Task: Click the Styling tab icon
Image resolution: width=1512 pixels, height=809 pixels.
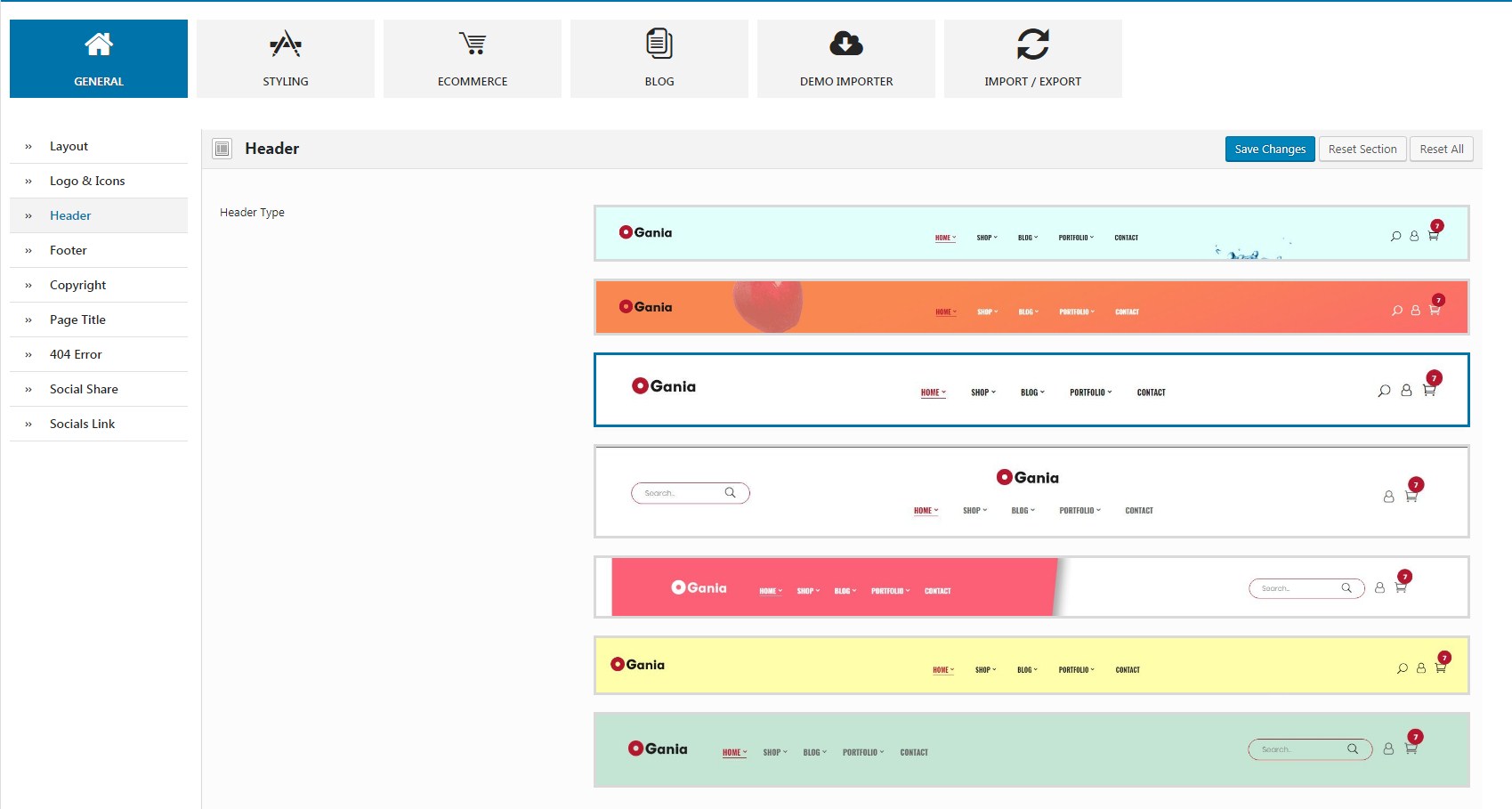Action: tap(286, 44)
